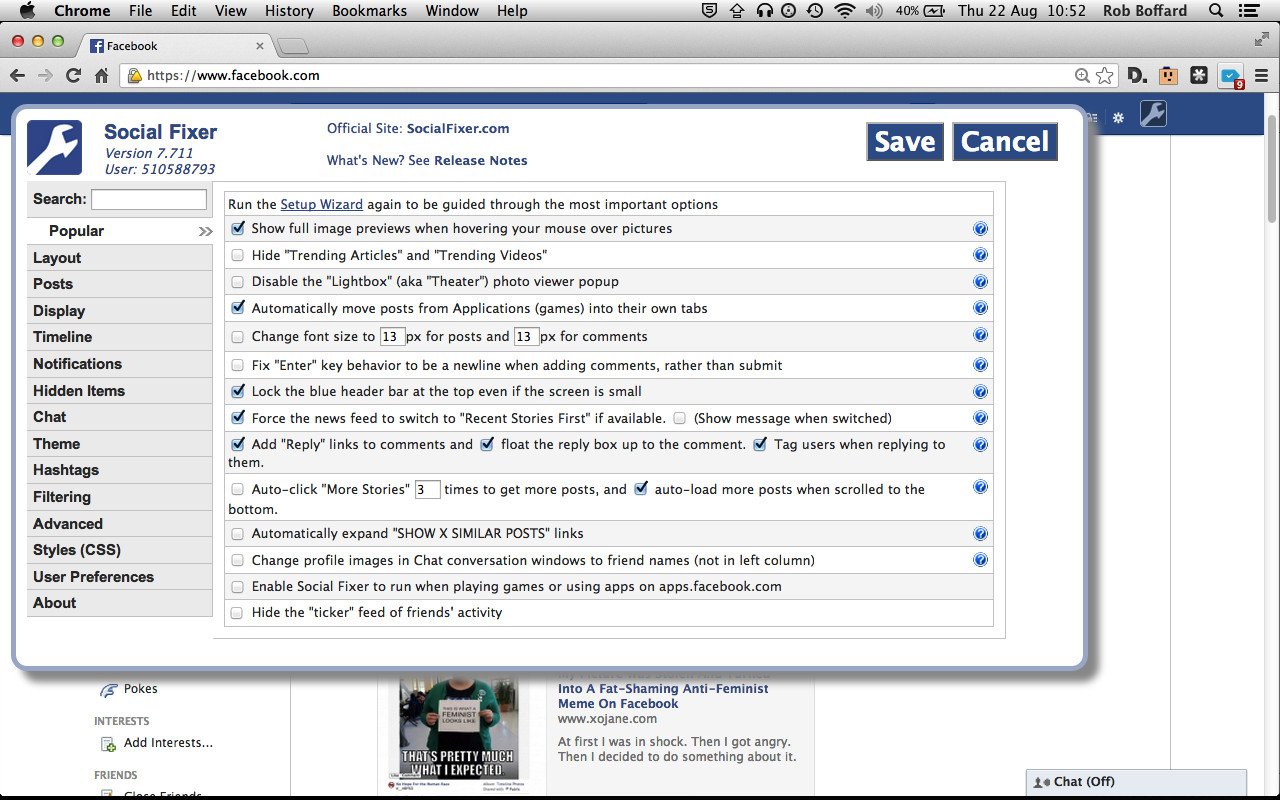Select the Hidden Items section
This screenshot has width=1280, height=800.
(x=120, y=391)
